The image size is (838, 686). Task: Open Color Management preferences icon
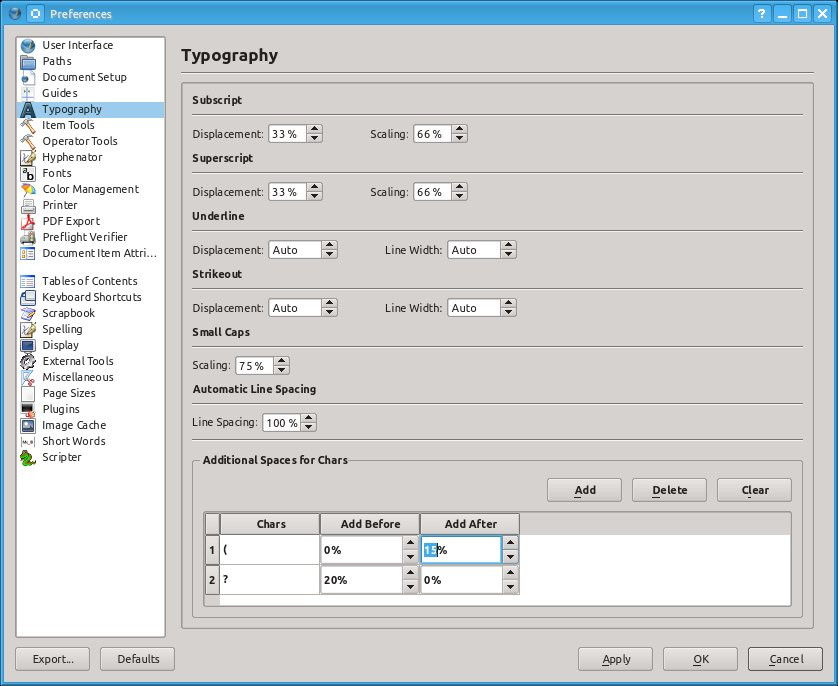[28, 189]
